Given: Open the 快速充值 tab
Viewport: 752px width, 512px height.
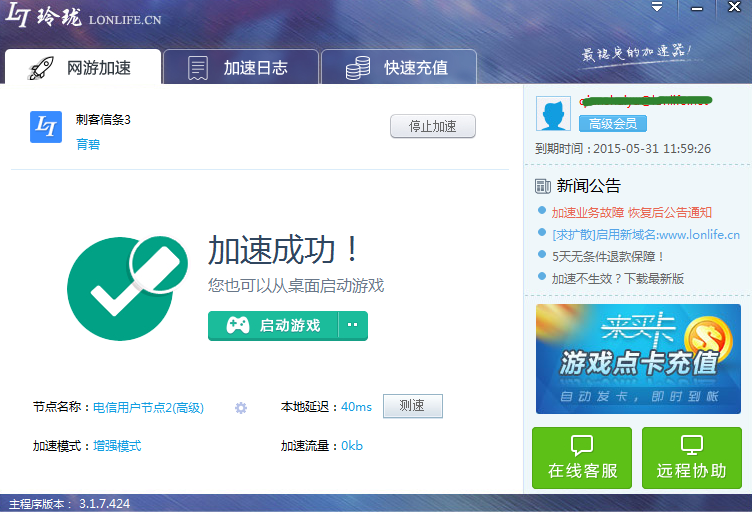Looking at the screenshot, I should 399,67.
